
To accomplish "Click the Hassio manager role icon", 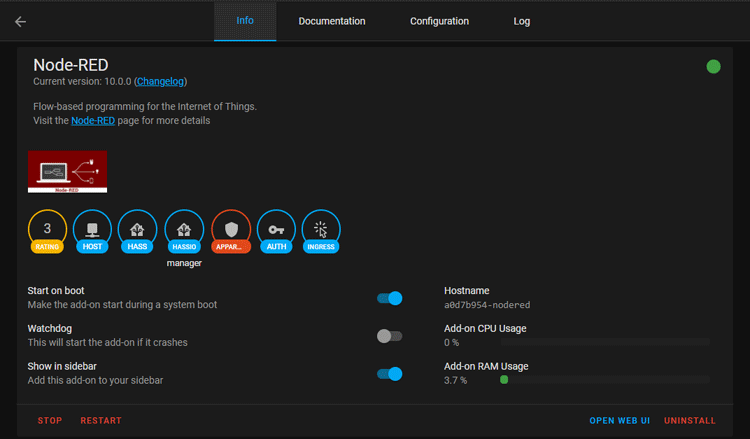I will click(x=184, y=231).
